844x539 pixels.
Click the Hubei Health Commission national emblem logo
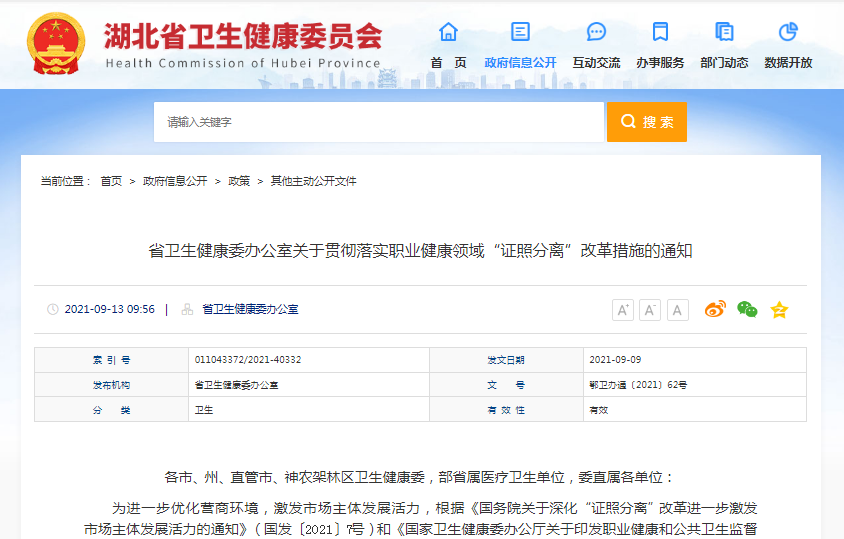(58, 43)
